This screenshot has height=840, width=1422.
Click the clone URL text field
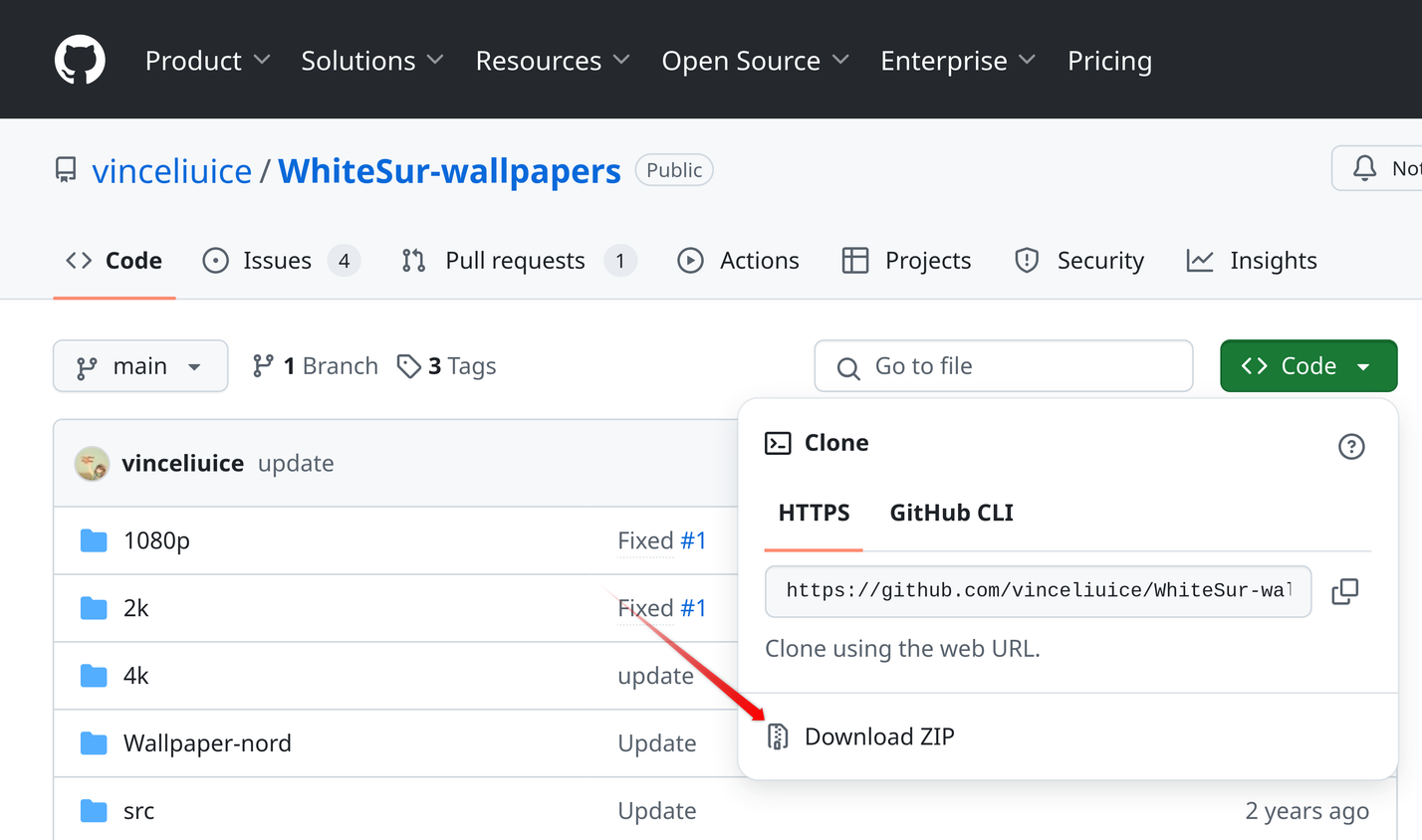click(1038, 591)
